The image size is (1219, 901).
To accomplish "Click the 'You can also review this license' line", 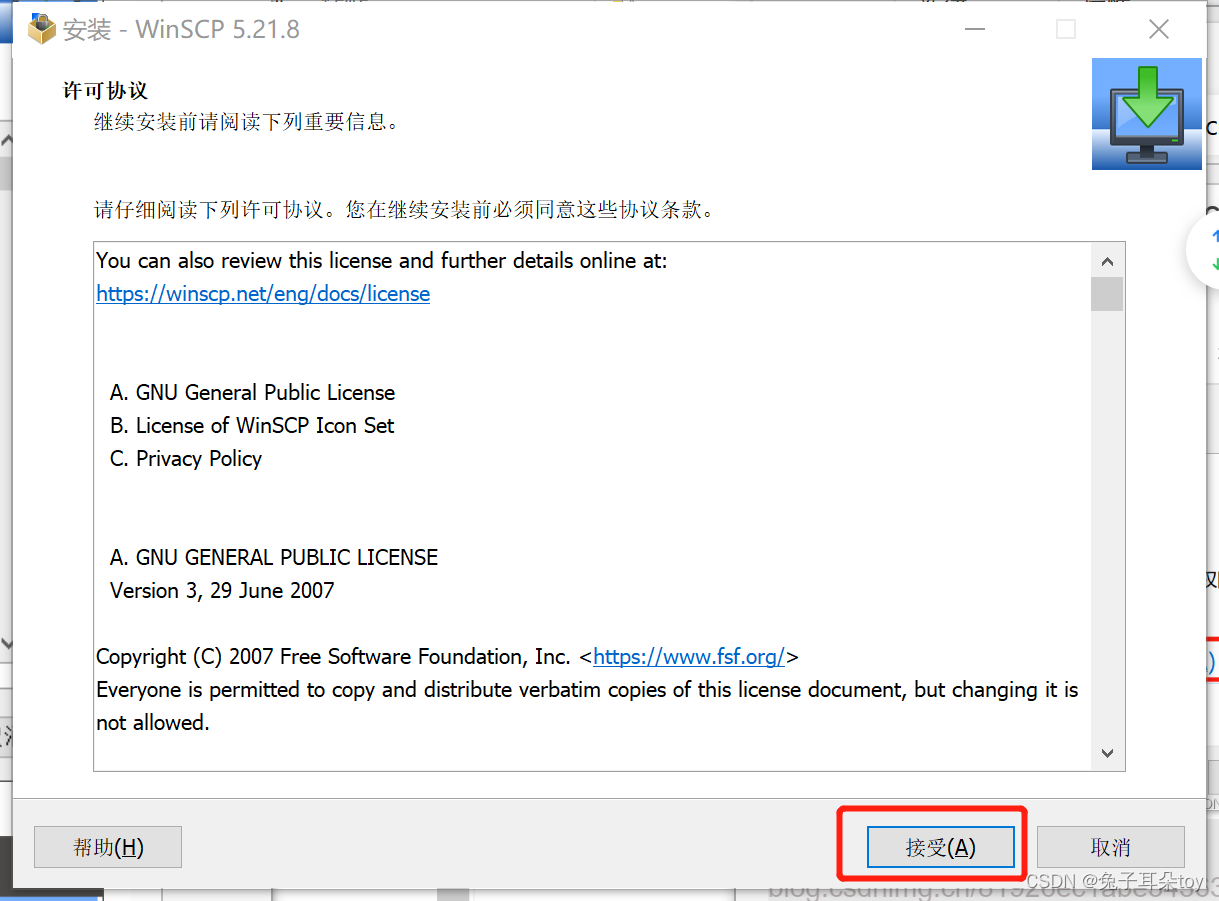I will [x=381, y=261].
